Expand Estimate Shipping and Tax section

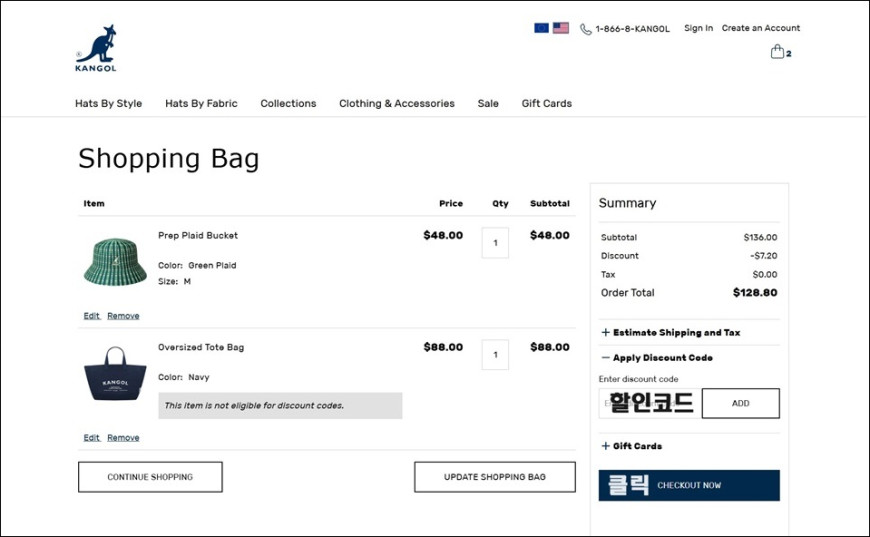tap(671, 332)
